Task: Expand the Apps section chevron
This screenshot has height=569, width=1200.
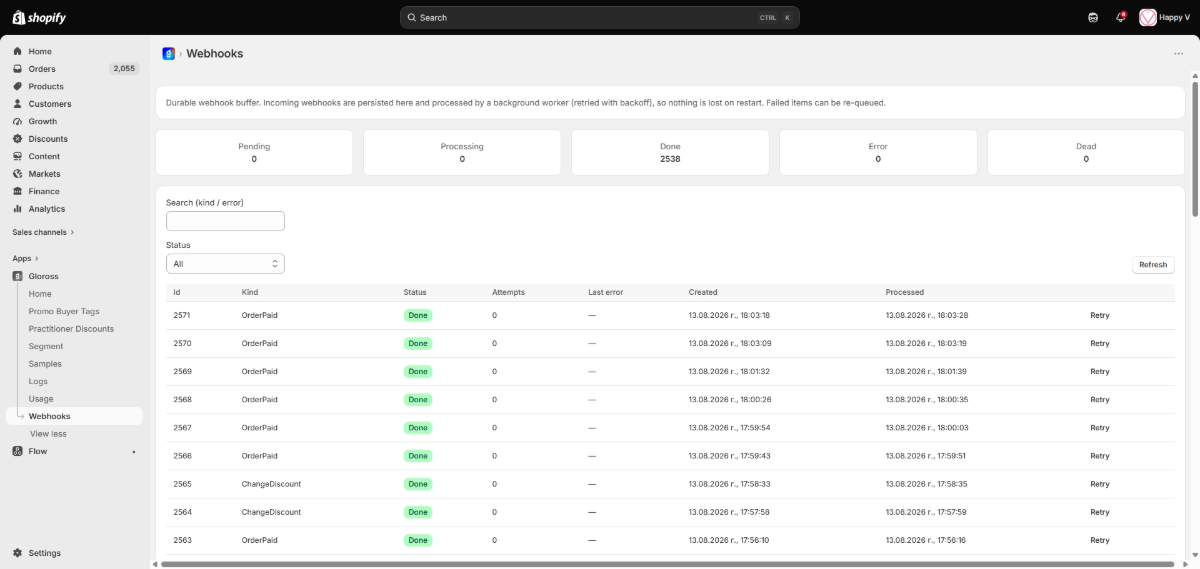Action: [x=37, y=258]
